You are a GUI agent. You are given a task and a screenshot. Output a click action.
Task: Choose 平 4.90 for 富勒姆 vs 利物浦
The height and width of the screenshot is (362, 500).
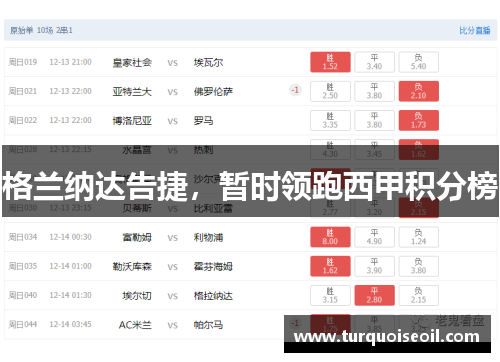[374, 237]
